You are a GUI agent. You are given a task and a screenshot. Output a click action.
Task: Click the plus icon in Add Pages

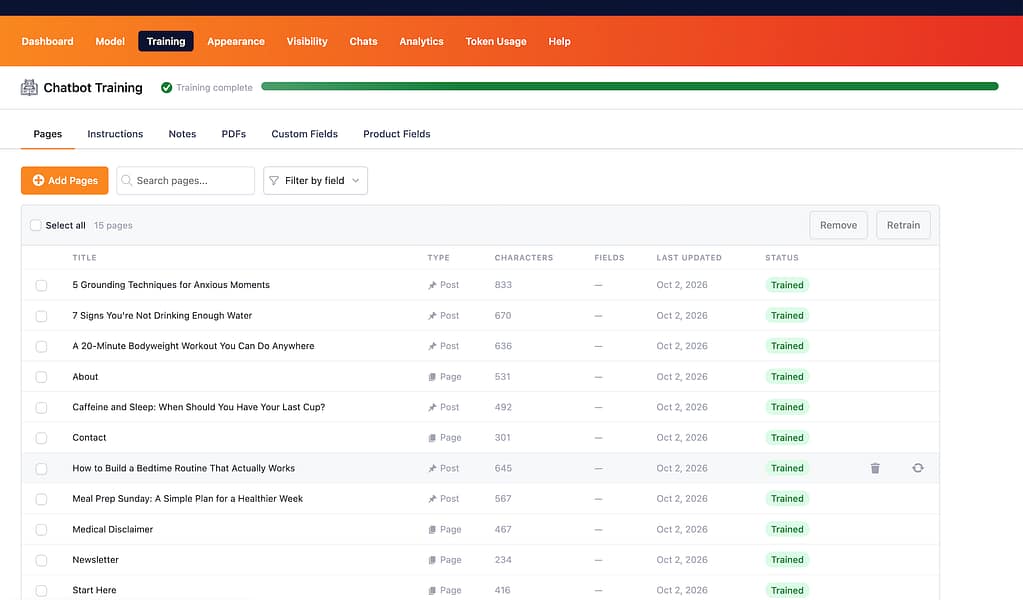pos(38,180)
